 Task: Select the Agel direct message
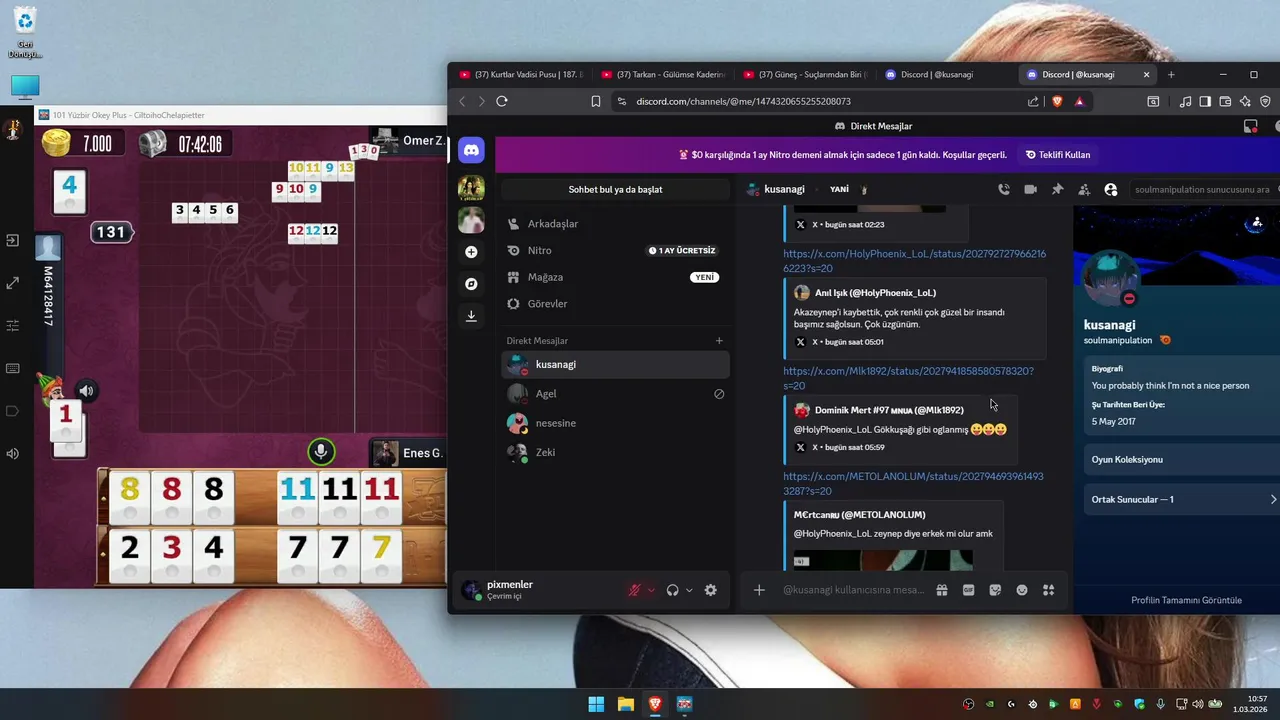pyautogui.click(x=615, y=393)
